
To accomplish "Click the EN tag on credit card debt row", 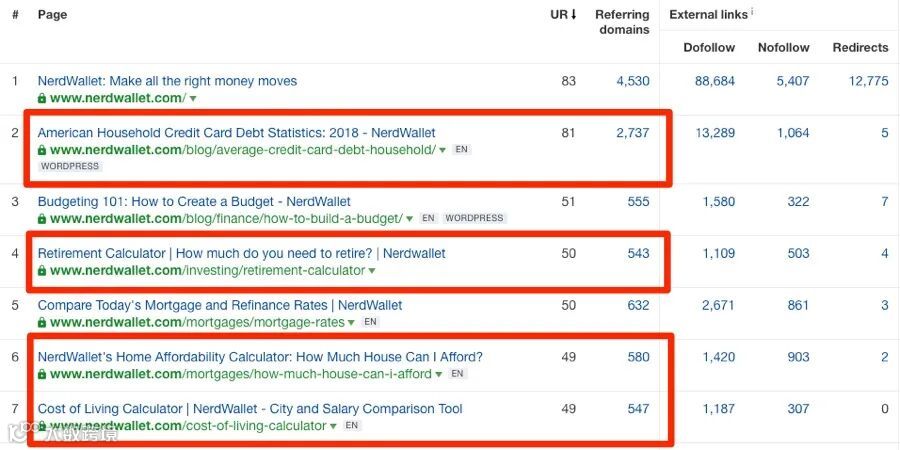I will [x=461, y=149].
